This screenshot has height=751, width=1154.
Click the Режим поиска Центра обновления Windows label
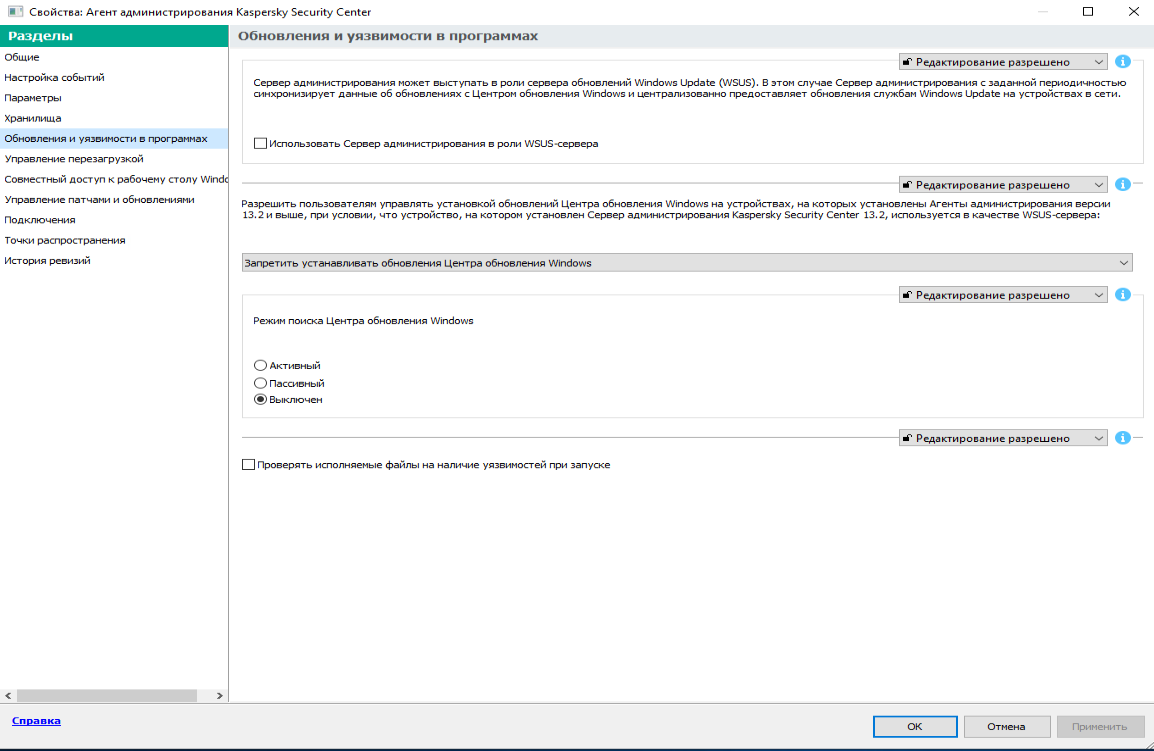[x=363, y=321]
